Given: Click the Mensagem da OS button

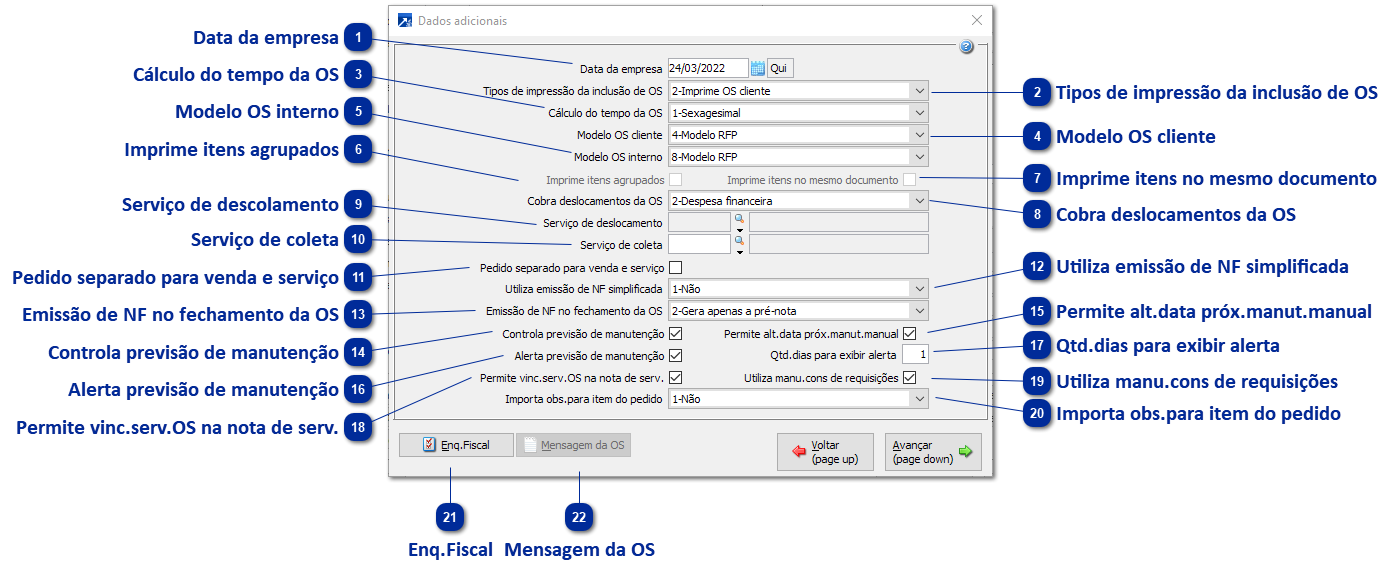Looking at the screenshot, I should 574,445.
